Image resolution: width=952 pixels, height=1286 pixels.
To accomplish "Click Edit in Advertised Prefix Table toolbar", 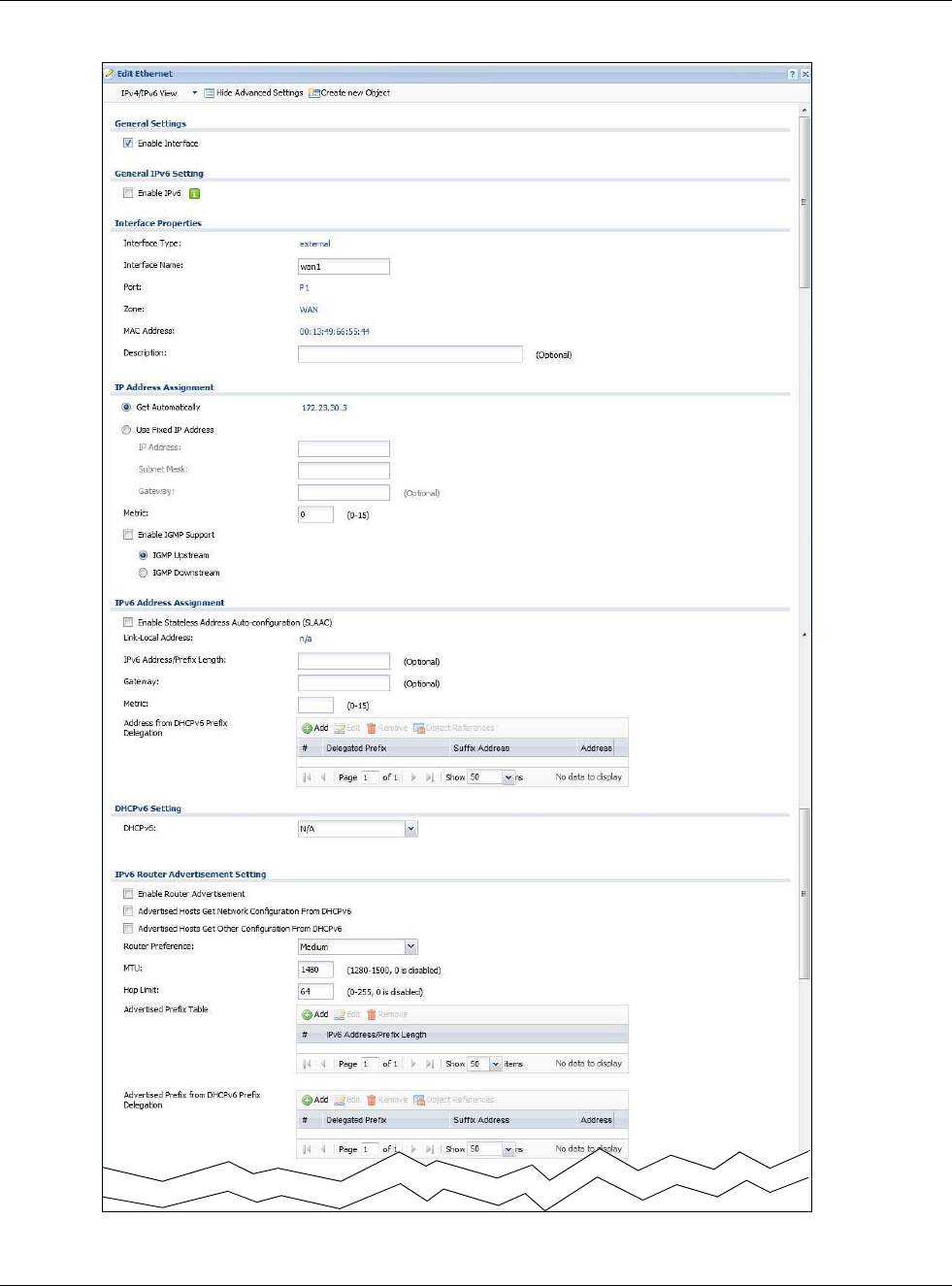I will tap(347, 1014).
